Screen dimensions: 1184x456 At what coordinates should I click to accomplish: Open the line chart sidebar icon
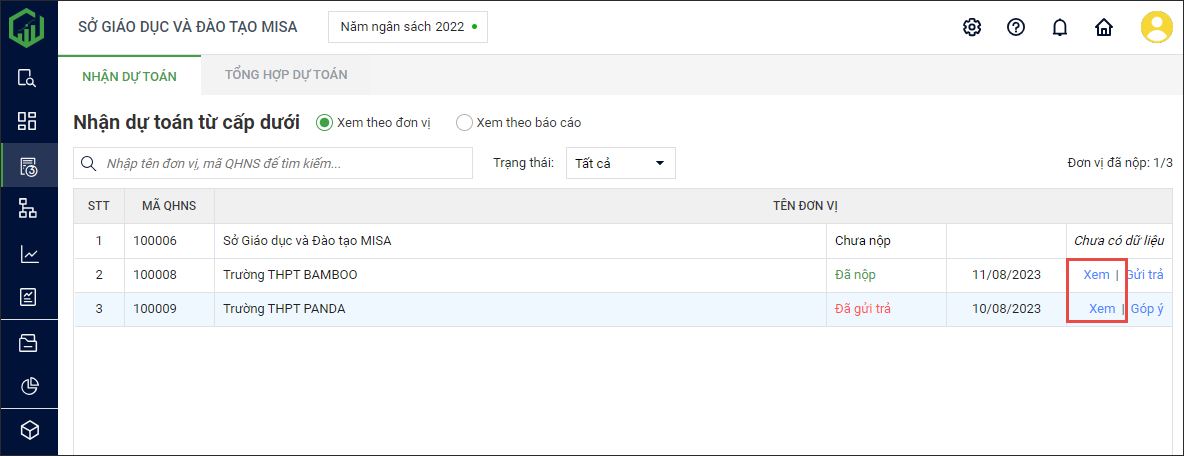(28, 254)
